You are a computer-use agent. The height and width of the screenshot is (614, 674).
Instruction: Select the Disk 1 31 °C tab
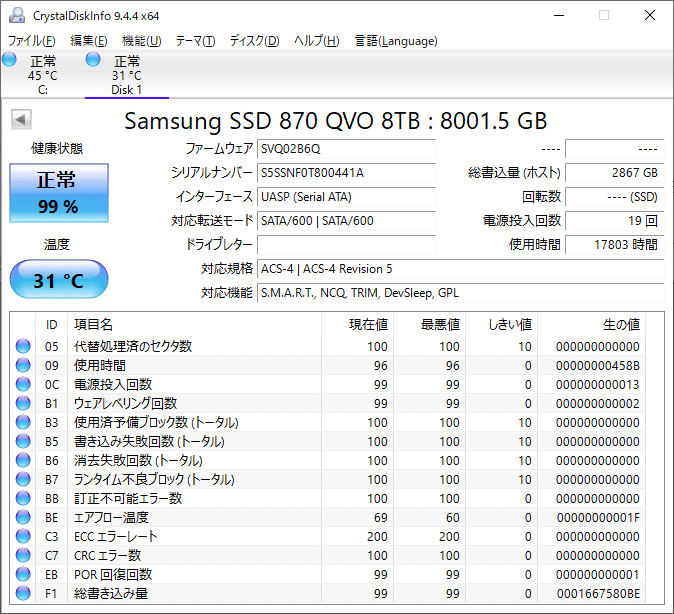click(x=126, y=75)
